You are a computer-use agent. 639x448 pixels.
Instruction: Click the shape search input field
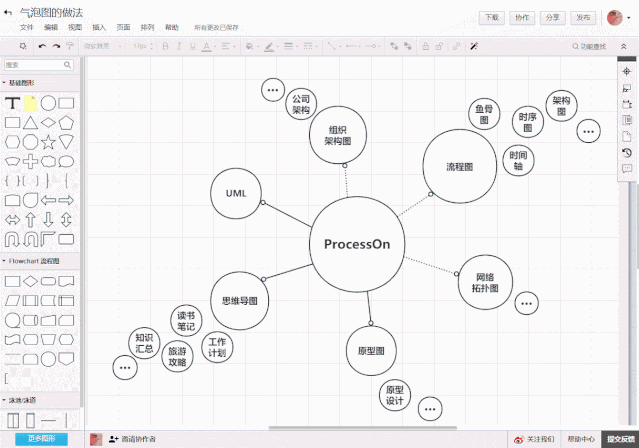pyautogui.click(x=39, y=65)
